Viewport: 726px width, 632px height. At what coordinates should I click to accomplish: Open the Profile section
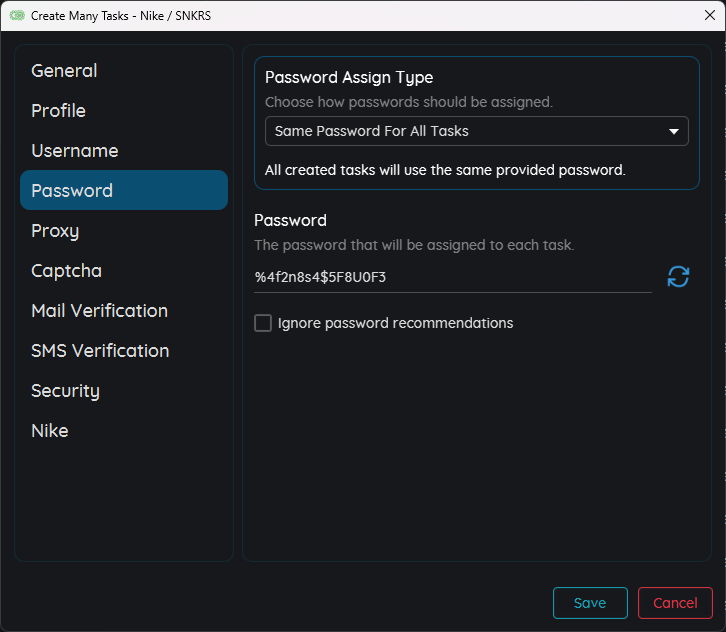pyautogui.click(x=58, y=111)
